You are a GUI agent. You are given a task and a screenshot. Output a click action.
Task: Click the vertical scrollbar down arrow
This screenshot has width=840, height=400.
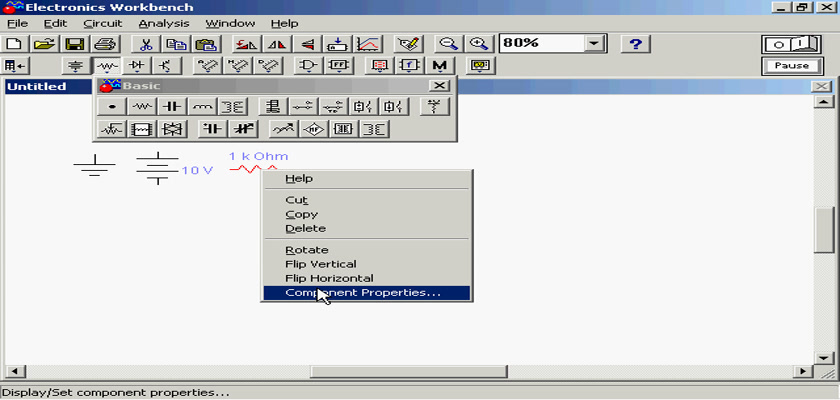823,357
